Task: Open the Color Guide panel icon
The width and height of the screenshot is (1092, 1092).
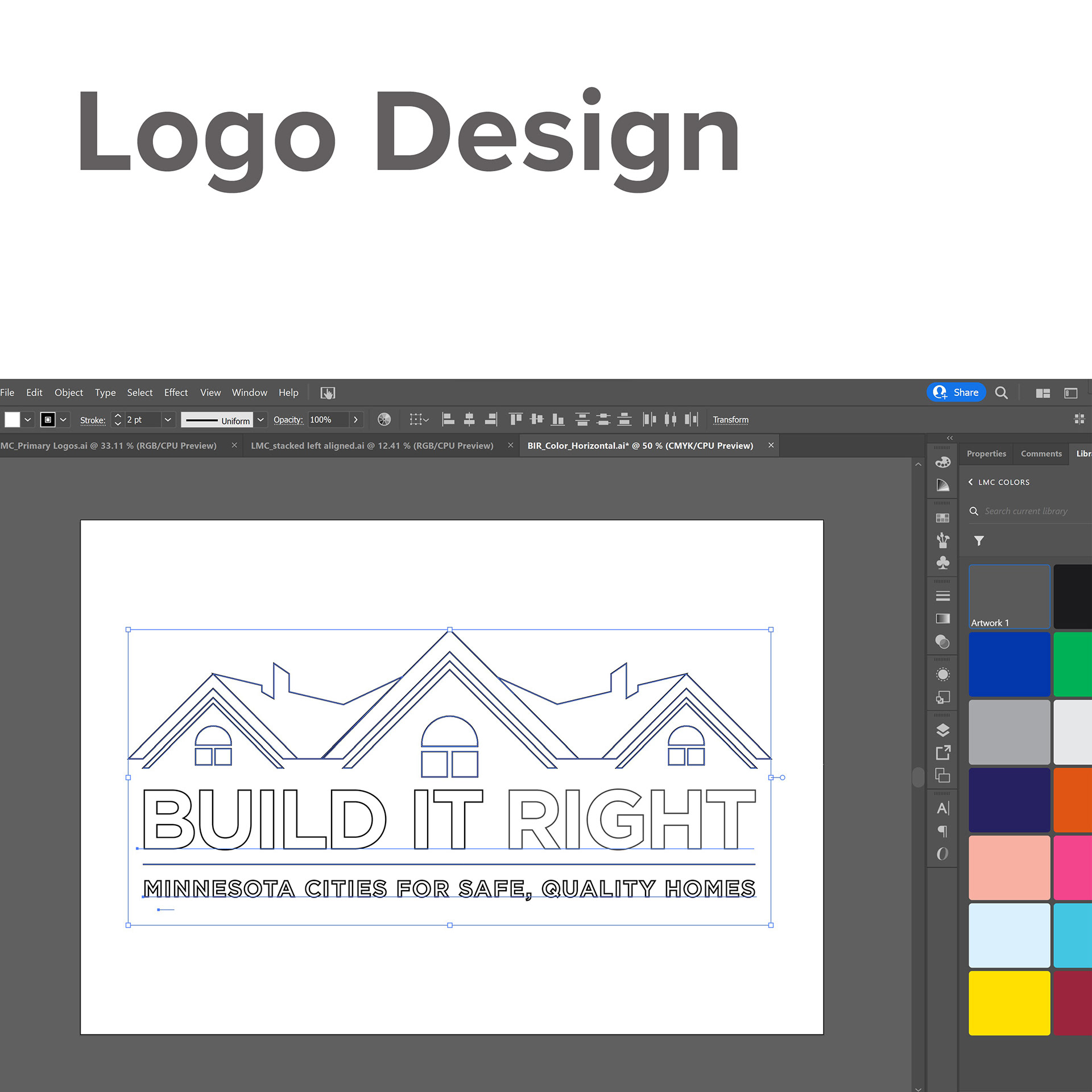Action: [x=942, y=485]
